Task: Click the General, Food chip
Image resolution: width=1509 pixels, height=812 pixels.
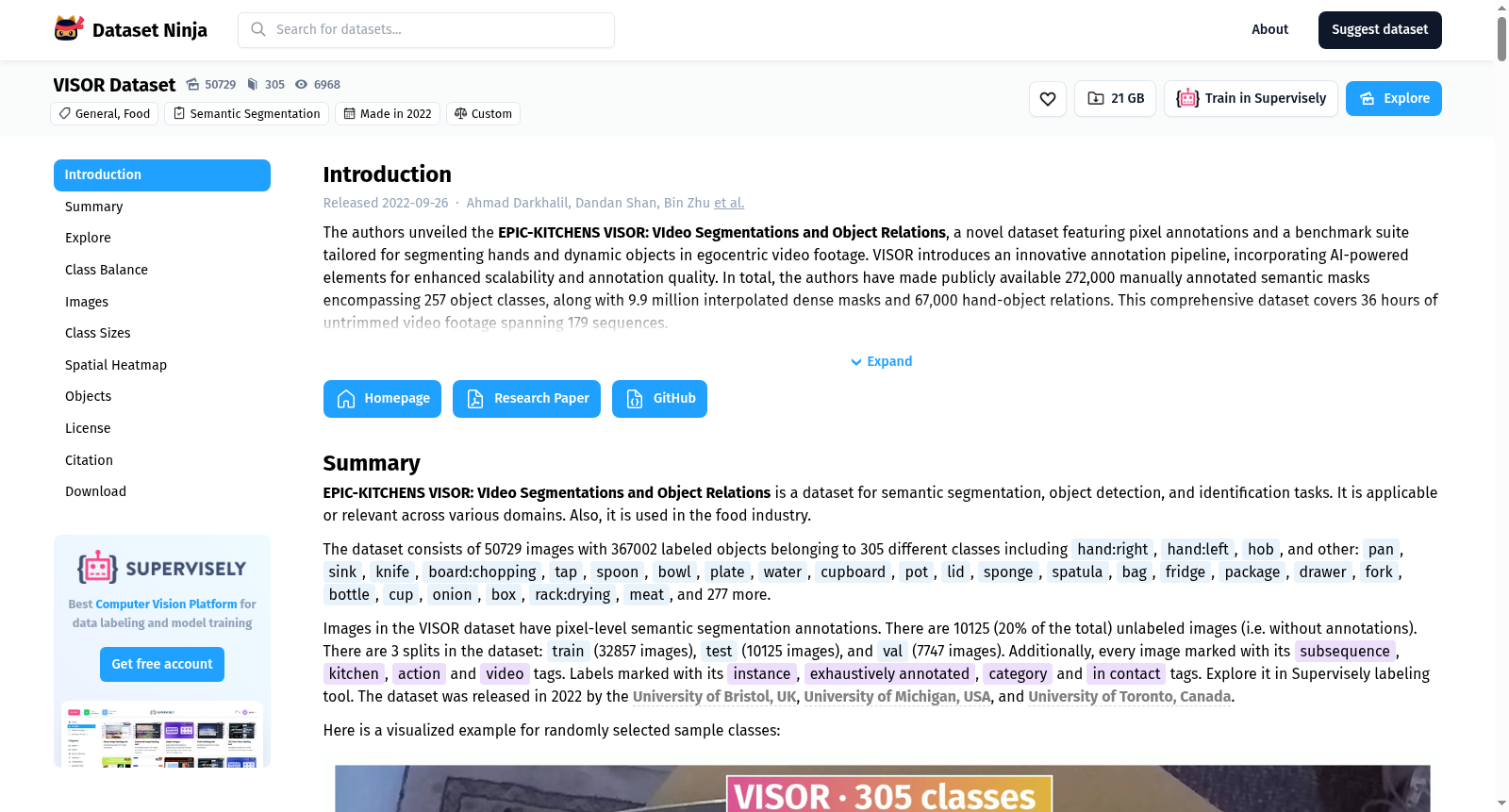Action: click(105, 114)
